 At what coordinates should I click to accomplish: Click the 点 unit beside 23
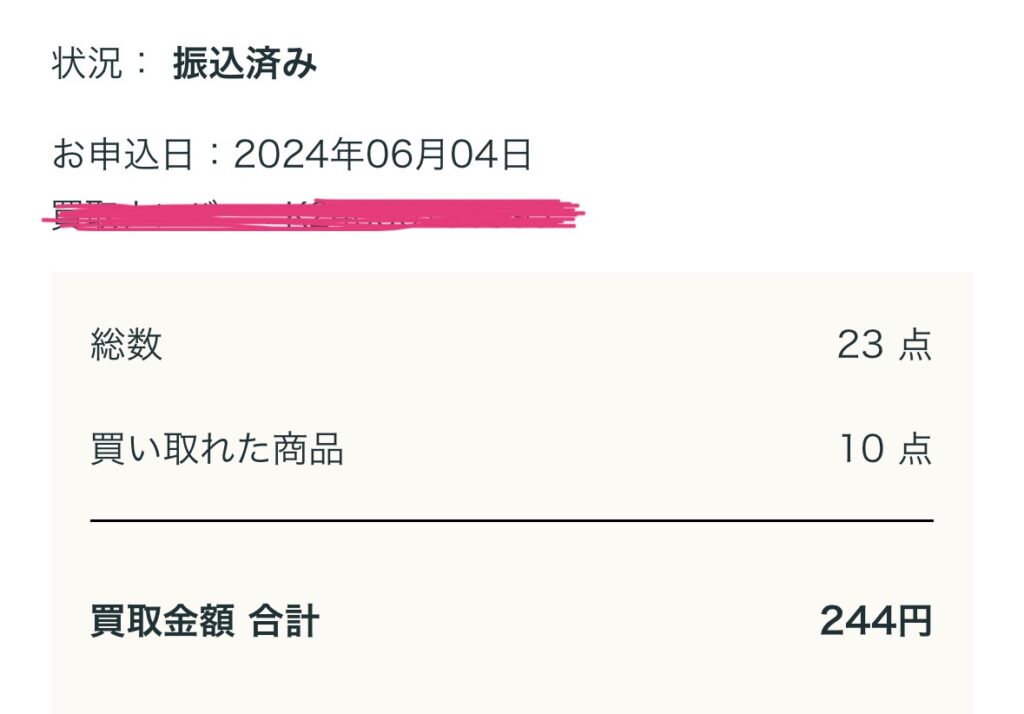click(916, 344)
